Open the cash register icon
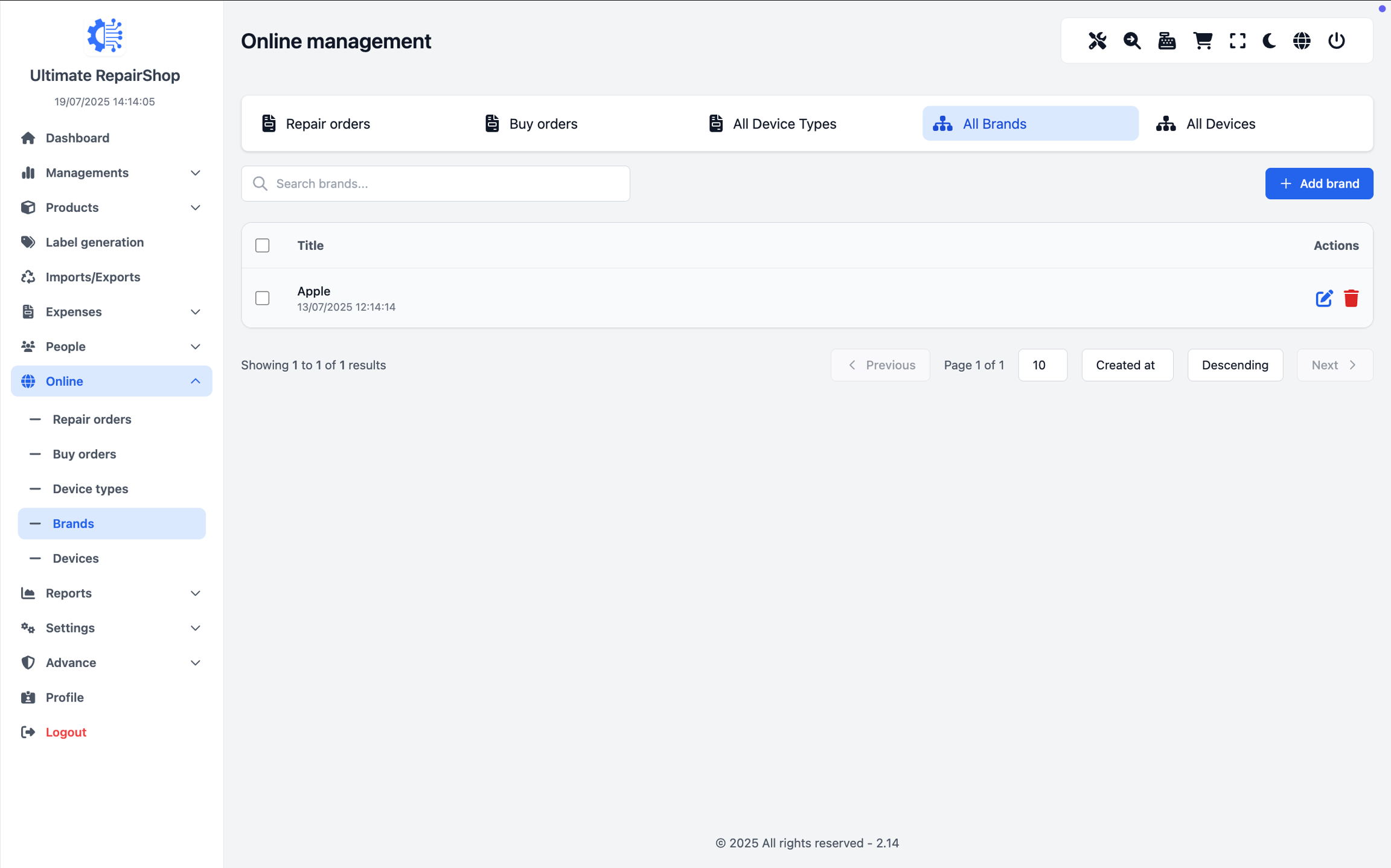The height and width of the screenshot is (868, 1391). pos(1167,40)
